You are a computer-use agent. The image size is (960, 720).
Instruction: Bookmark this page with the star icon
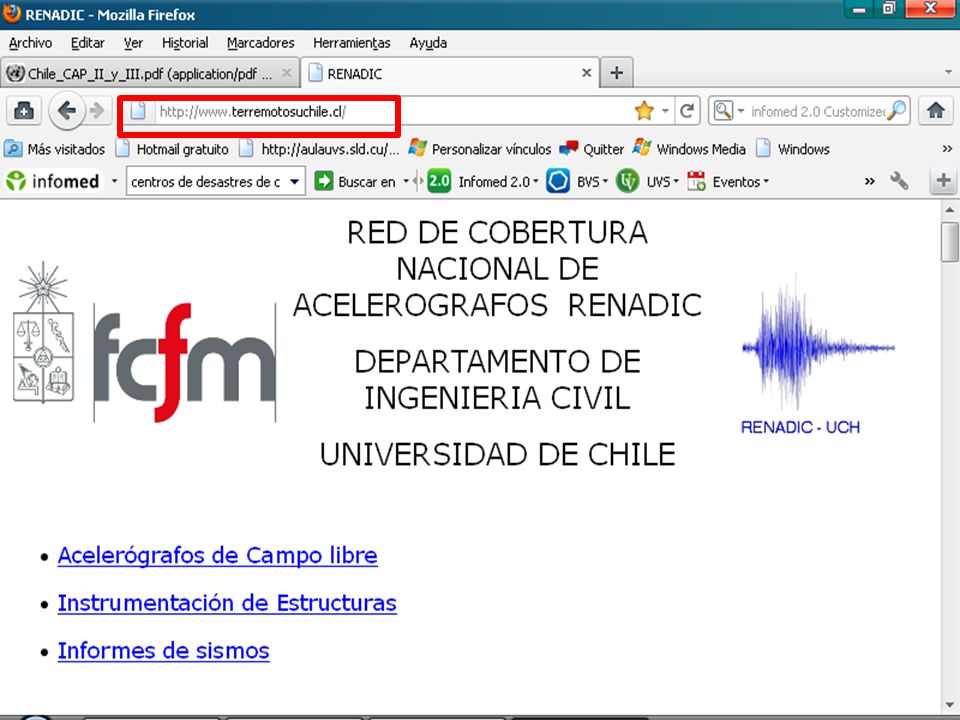(644, 111)
